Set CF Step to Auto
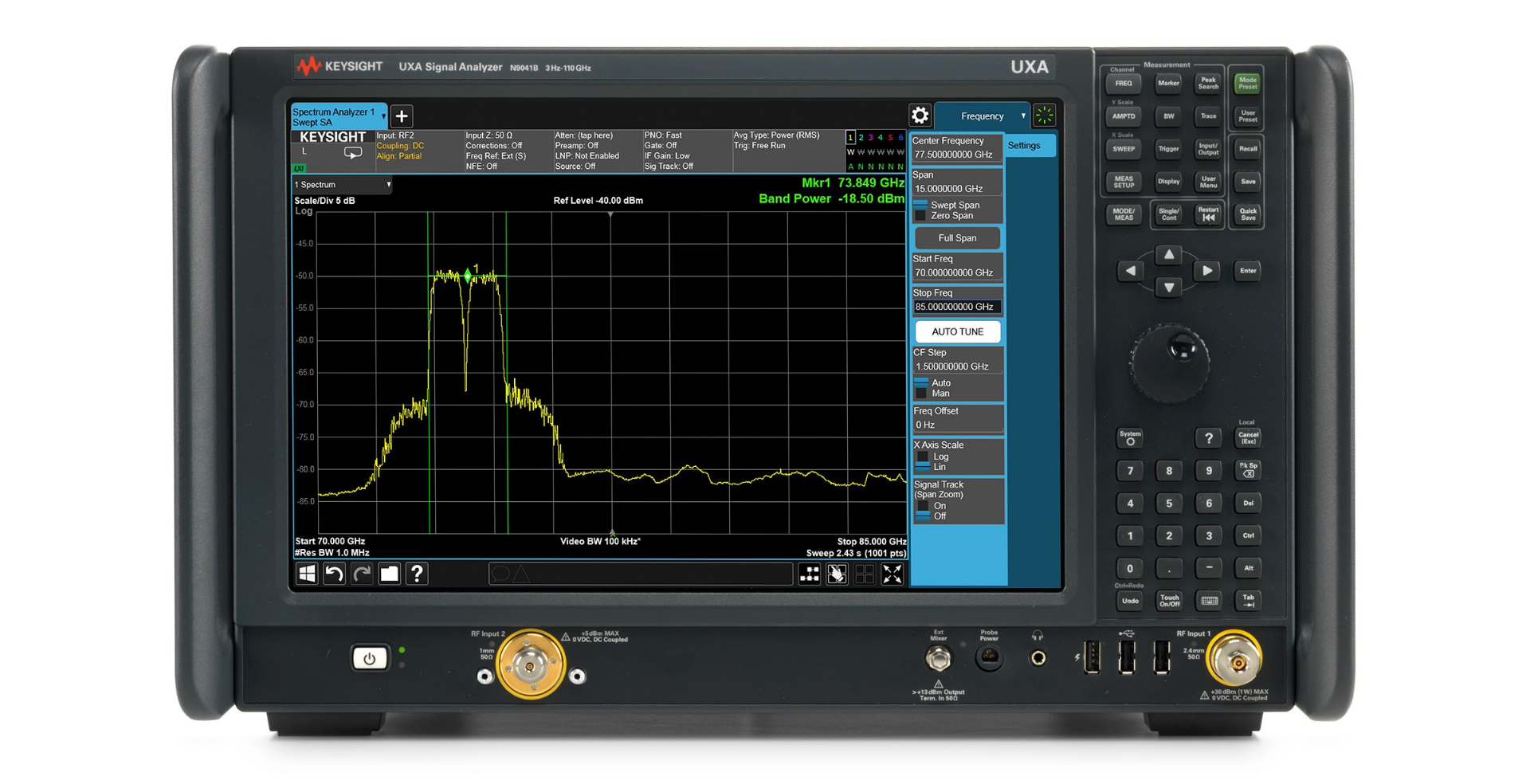 point(933,383)
